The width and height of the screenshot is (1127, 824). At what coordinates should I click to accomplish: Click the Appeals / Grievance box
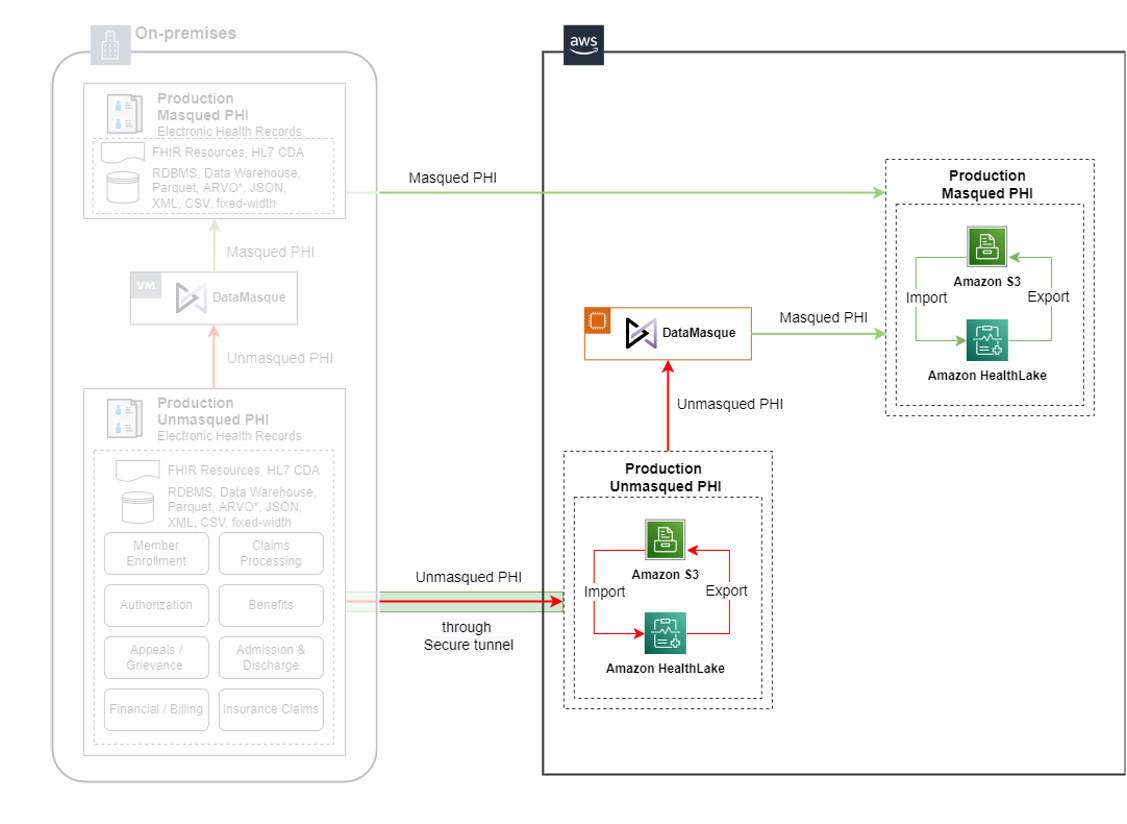tap(156, 657)
